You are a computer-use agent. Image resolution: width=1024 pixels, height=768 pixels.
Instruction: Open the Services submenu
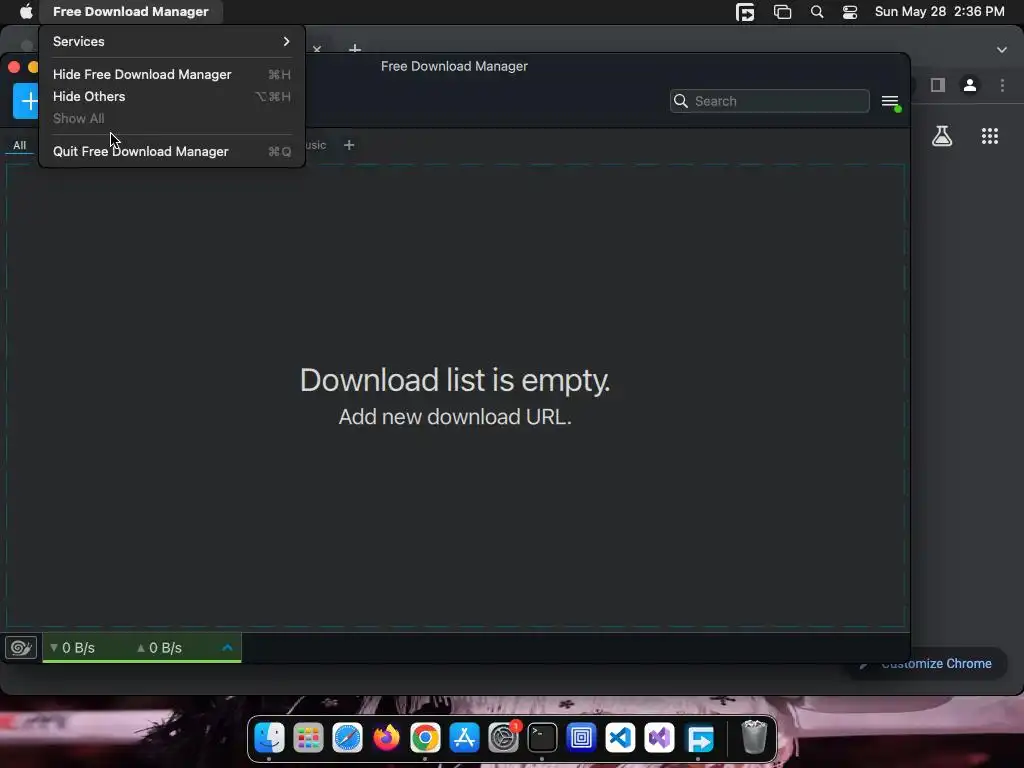tap(172, 41)
